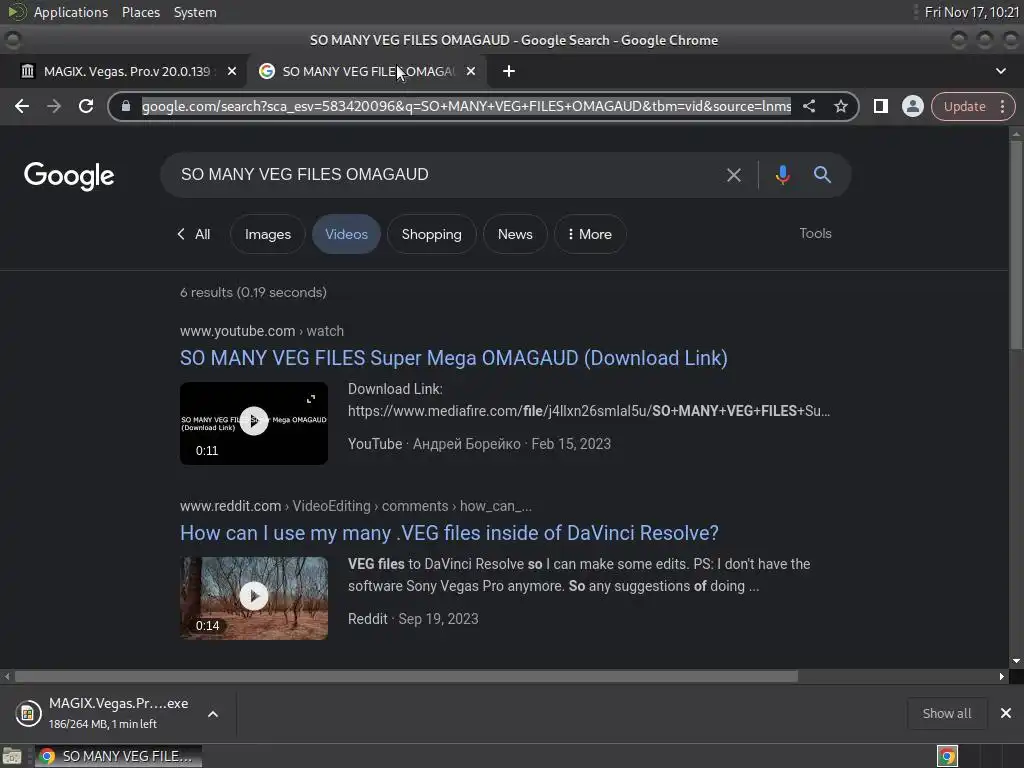Screen dimensions: 1024x768
Task: Open SO MANY VEG FILES Super Mega link
Action: (454, 358)
